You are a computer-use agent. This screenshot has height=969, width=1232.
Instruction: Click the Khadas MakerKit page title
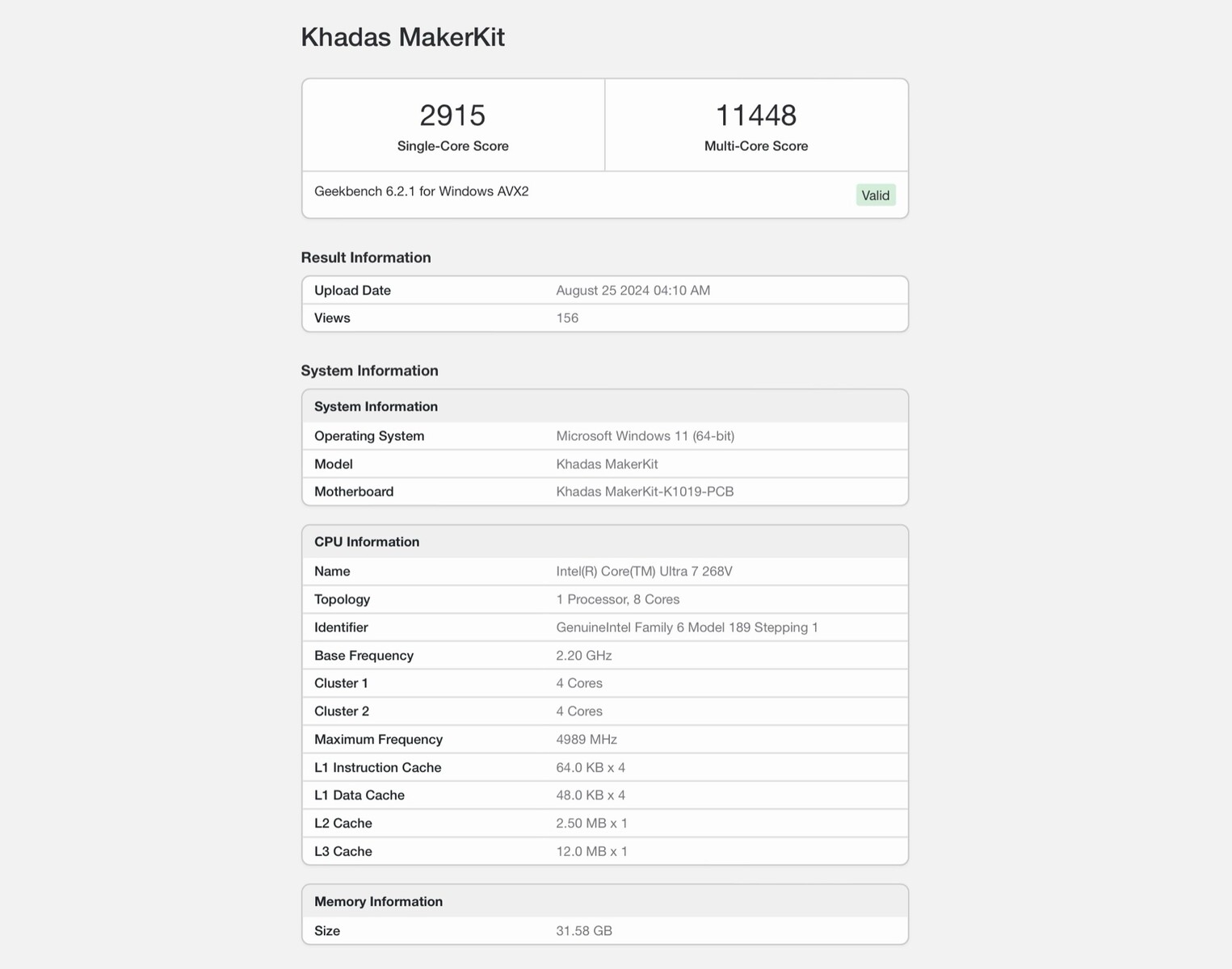(x=402, y=37)
